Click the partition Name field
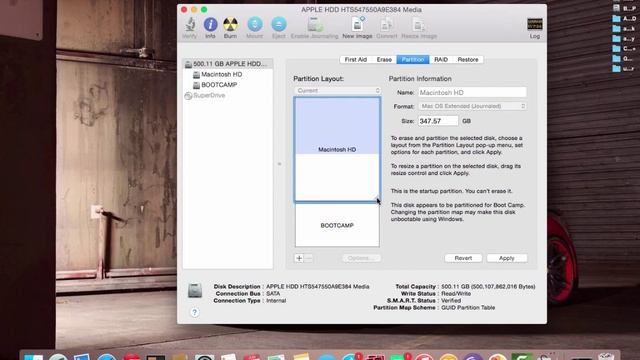Viewport: 640px width, 360px height. [473, 93]
